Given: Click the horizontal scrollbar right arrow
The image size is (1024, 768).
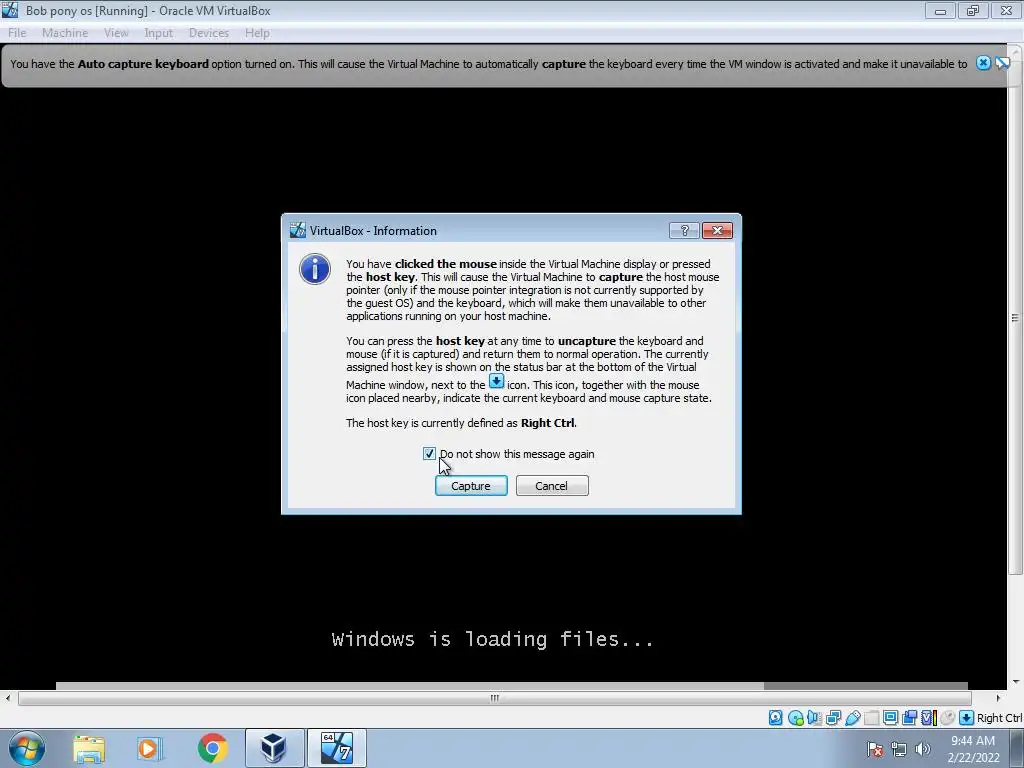Looking at the screenshot, I should [x=997, y=698].
